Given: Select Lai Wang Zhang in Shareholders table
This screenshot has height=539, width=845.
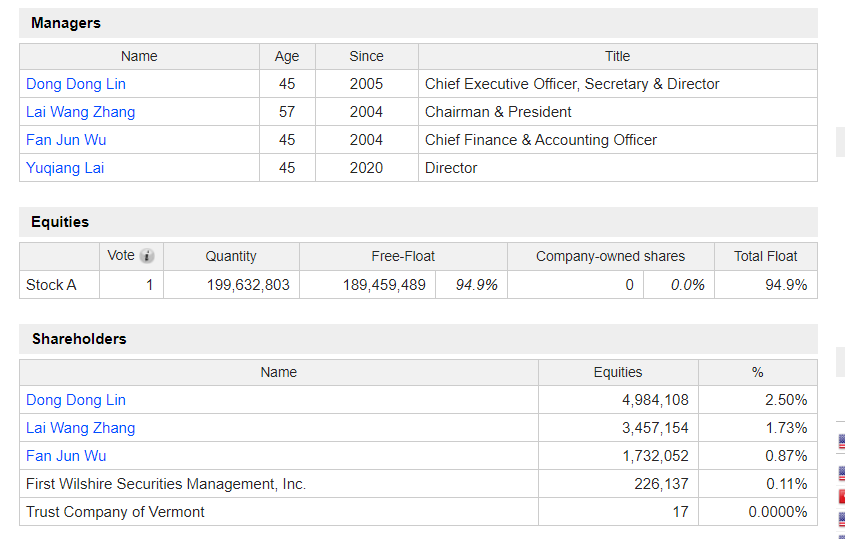Looking at the screenshot, I should (x=80, y=428).
